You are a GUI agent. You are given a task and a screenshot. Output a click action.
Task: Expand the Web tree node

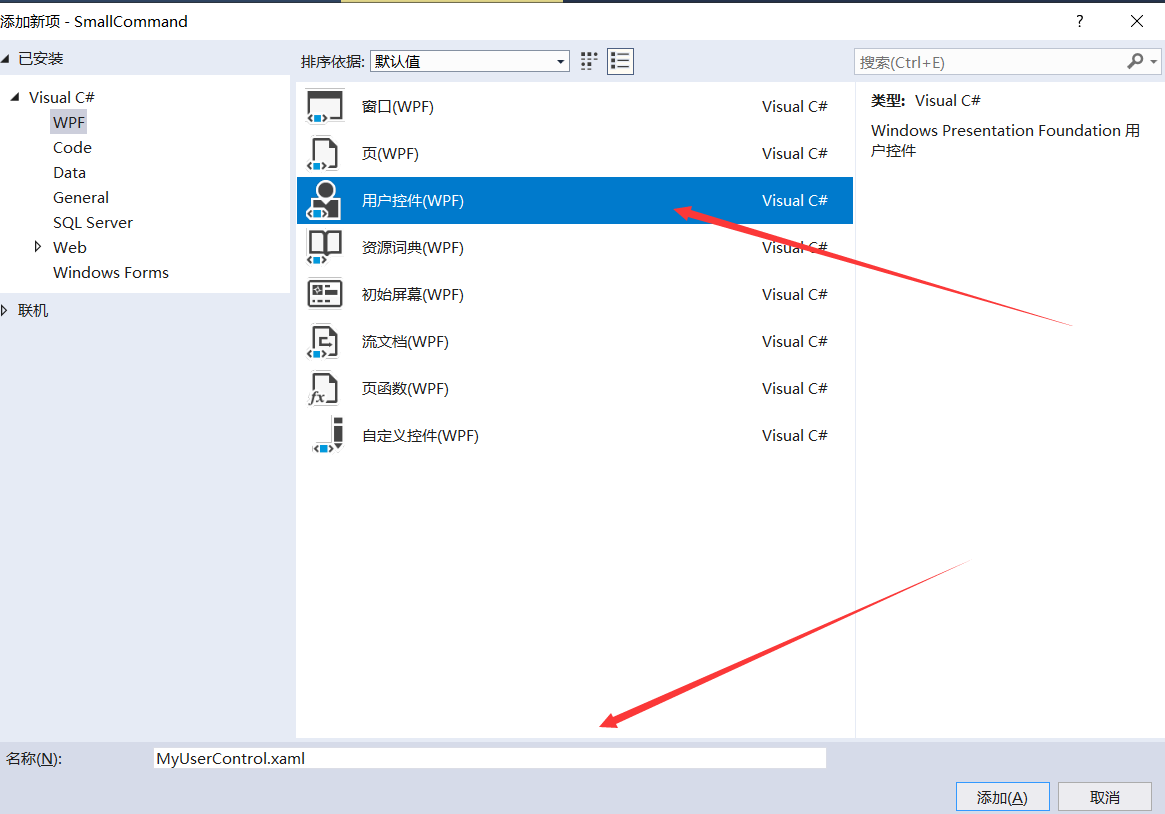[x=38, y=247]
